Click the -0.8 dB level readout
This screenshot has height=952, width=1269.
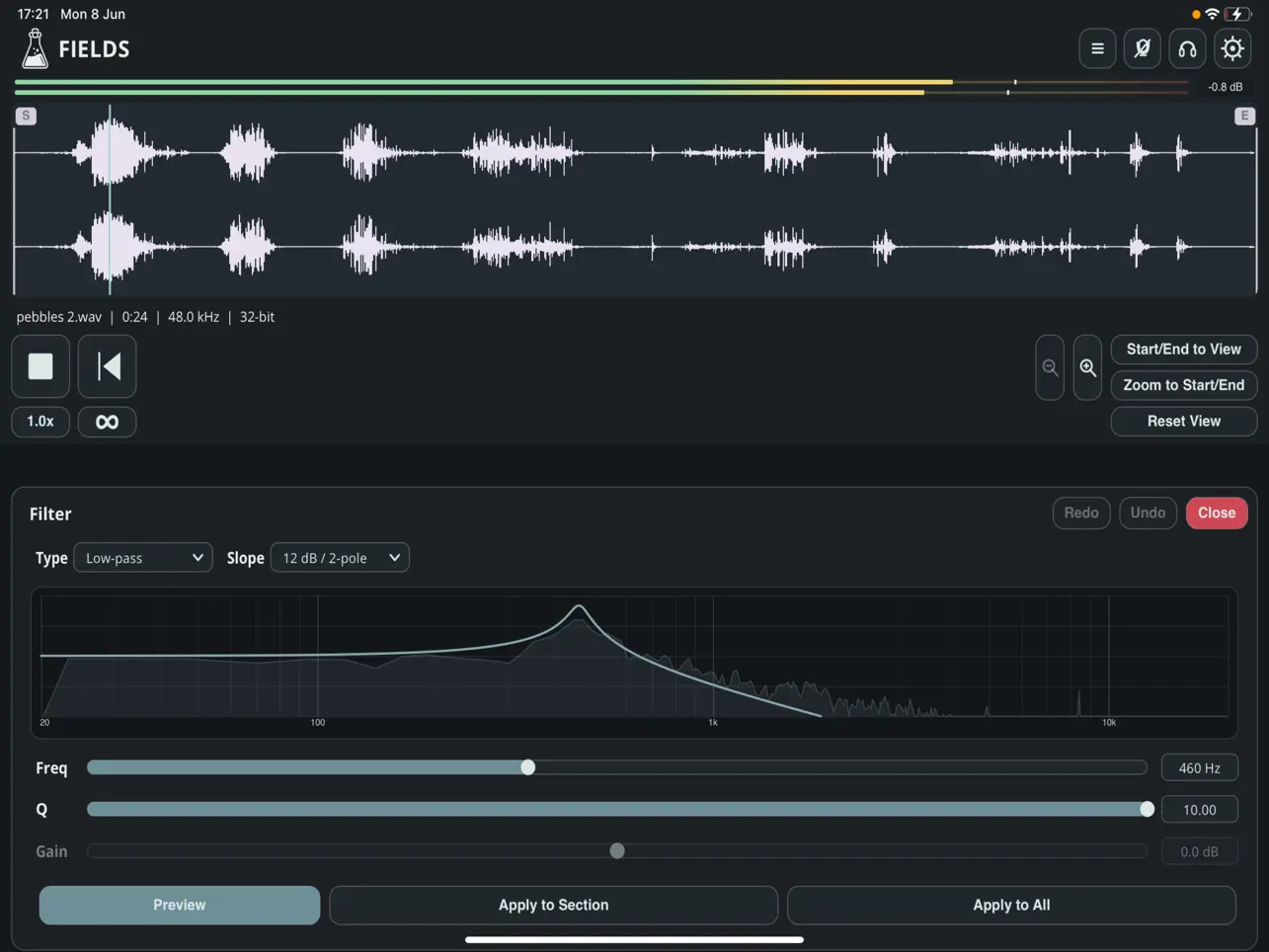pyautogui.click(x=1226, y=87)
